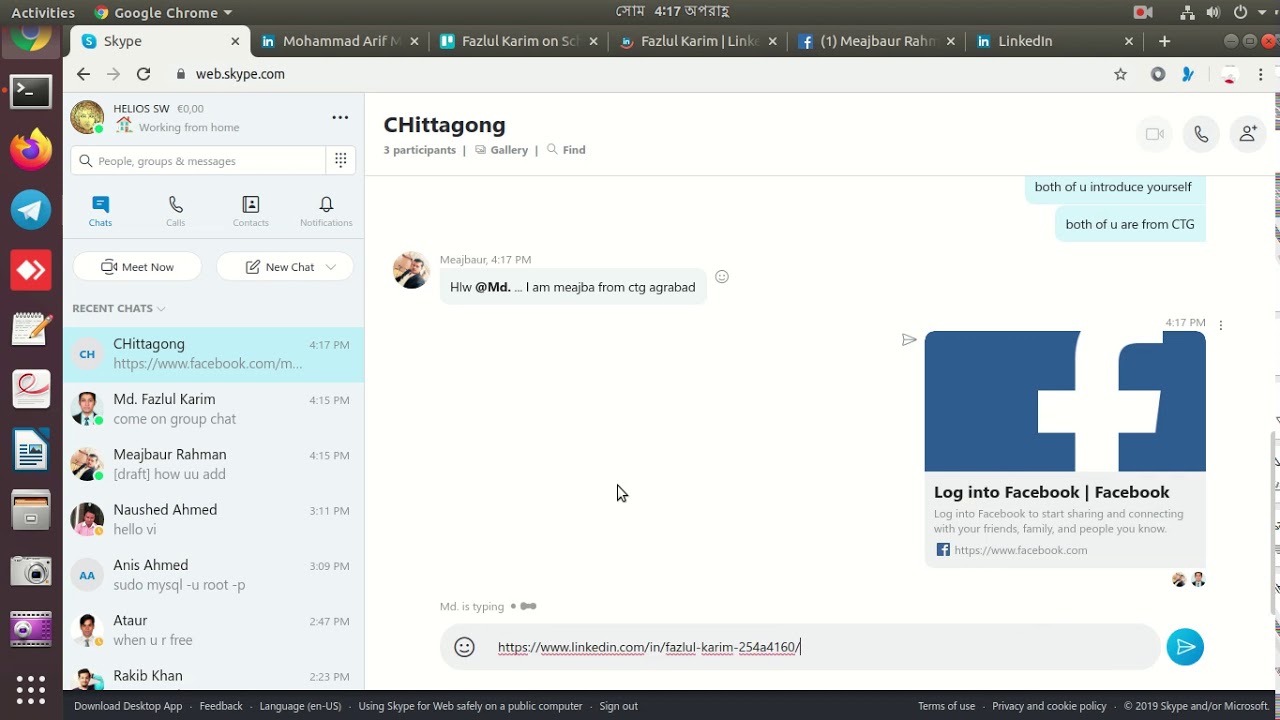Screen dimensions: 1280x720
Task: Click the Meet Now button
Action: coord(137,267)
